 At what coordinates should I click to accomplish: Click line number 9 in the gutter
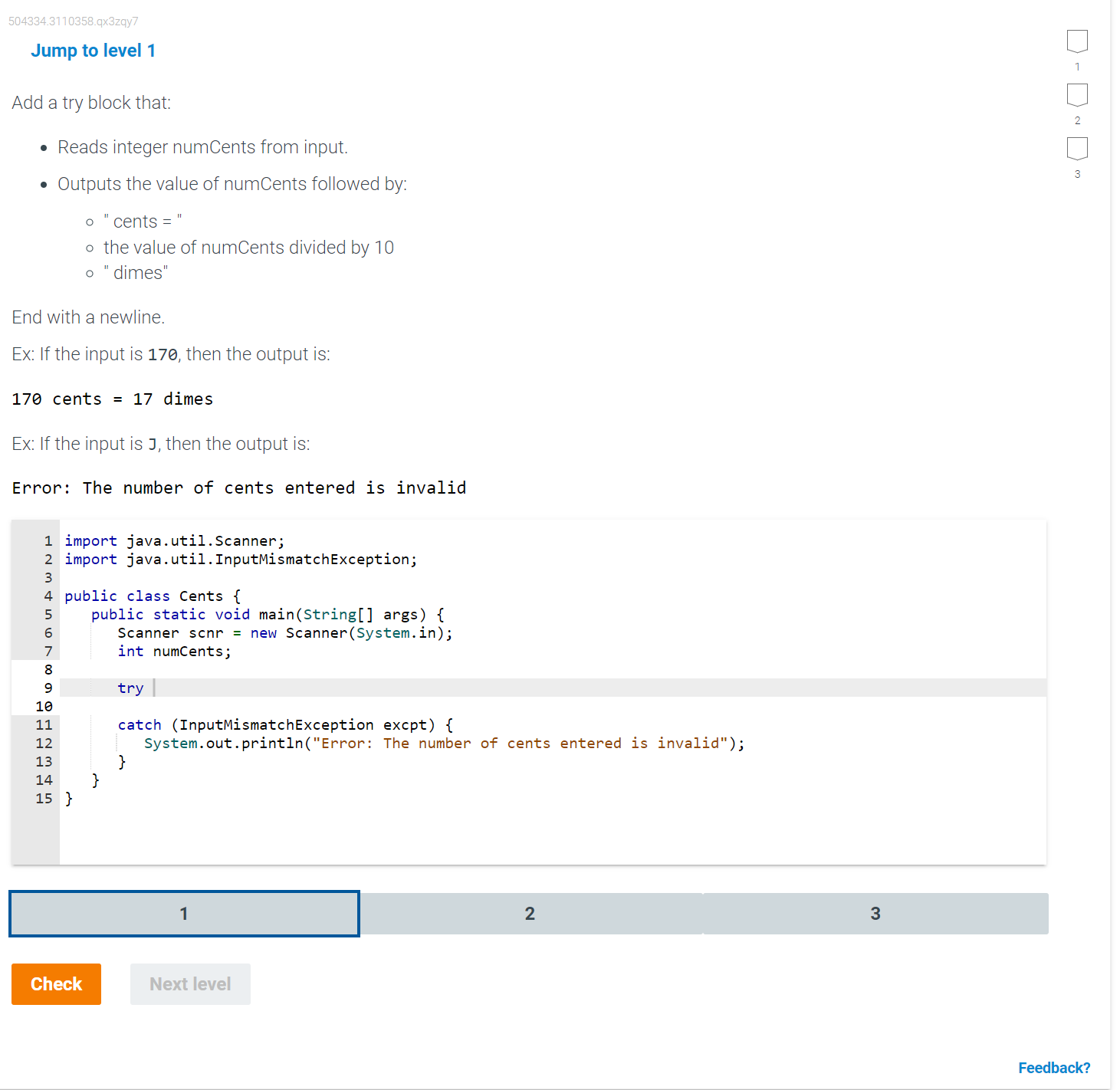48,688
